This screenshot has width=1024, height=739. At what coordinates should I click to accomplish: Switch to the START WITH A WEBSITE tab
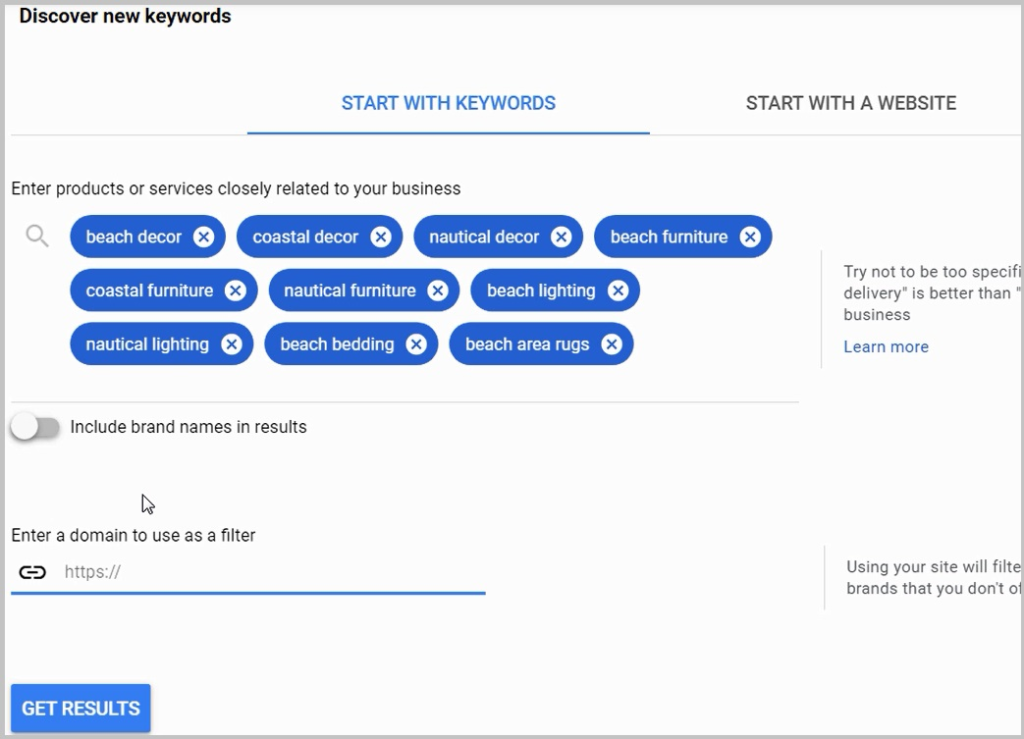click(x=850, y=103)
